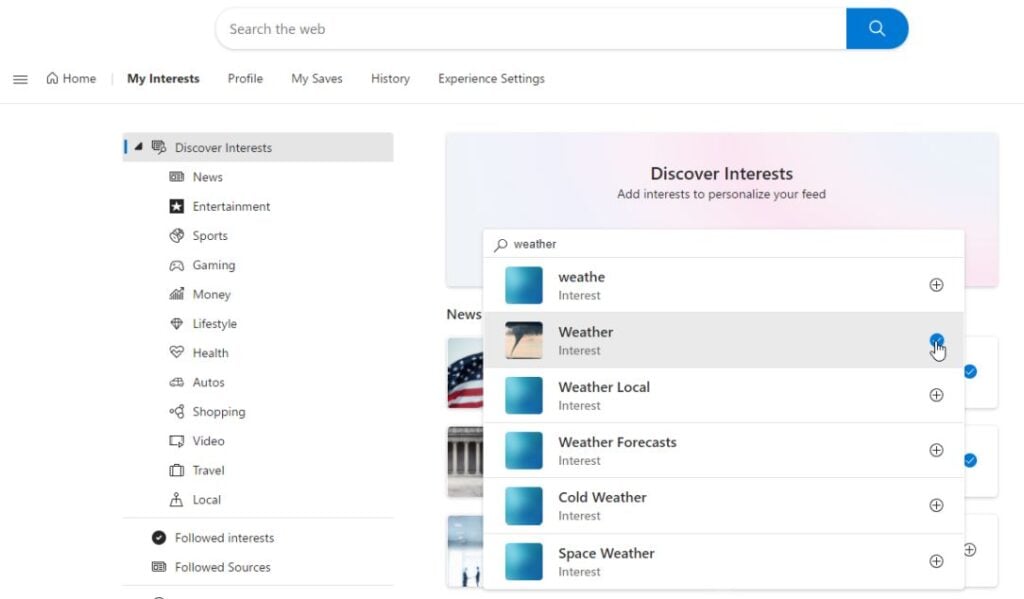Screen dimensions: 1024x599
Task: Toggle followed checkmark on flag news card
Action: click(x=970, y=372)
